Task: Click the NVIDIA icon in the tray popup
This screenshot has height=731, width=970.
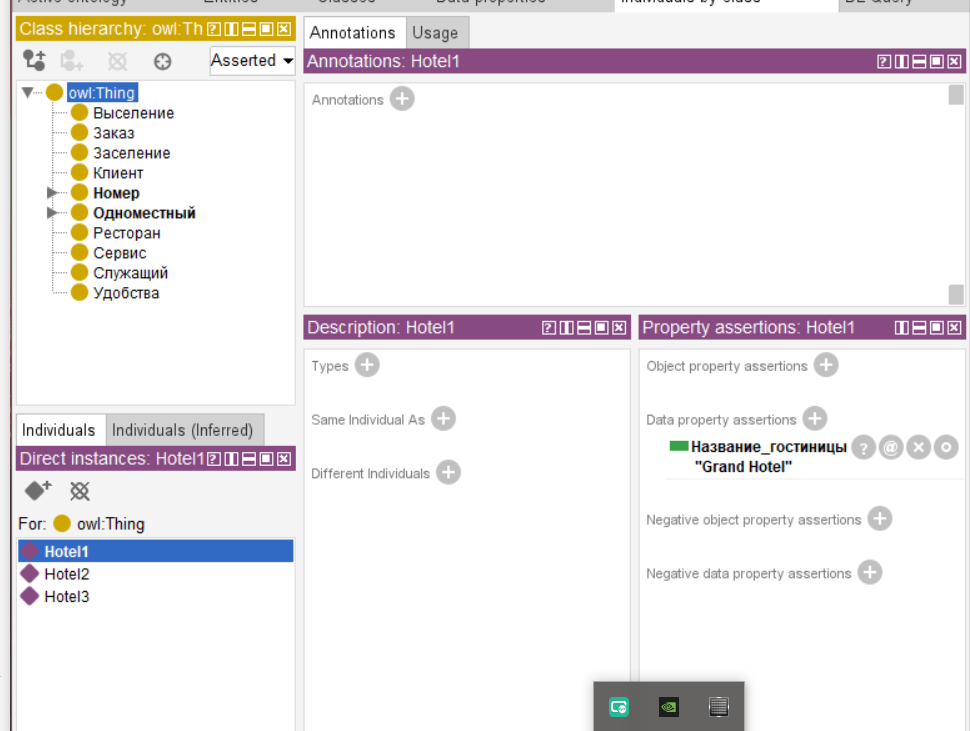Action: point(669,707)
